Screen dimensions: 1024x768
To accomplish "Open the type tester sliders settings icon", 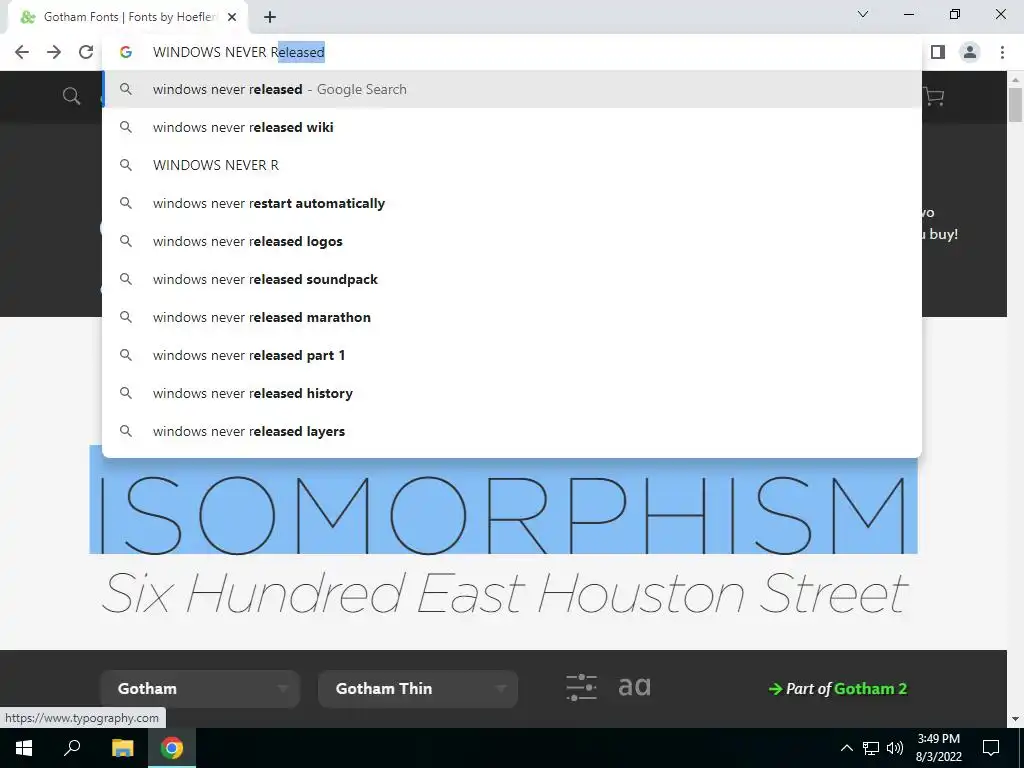I will (x=581, y=688).
